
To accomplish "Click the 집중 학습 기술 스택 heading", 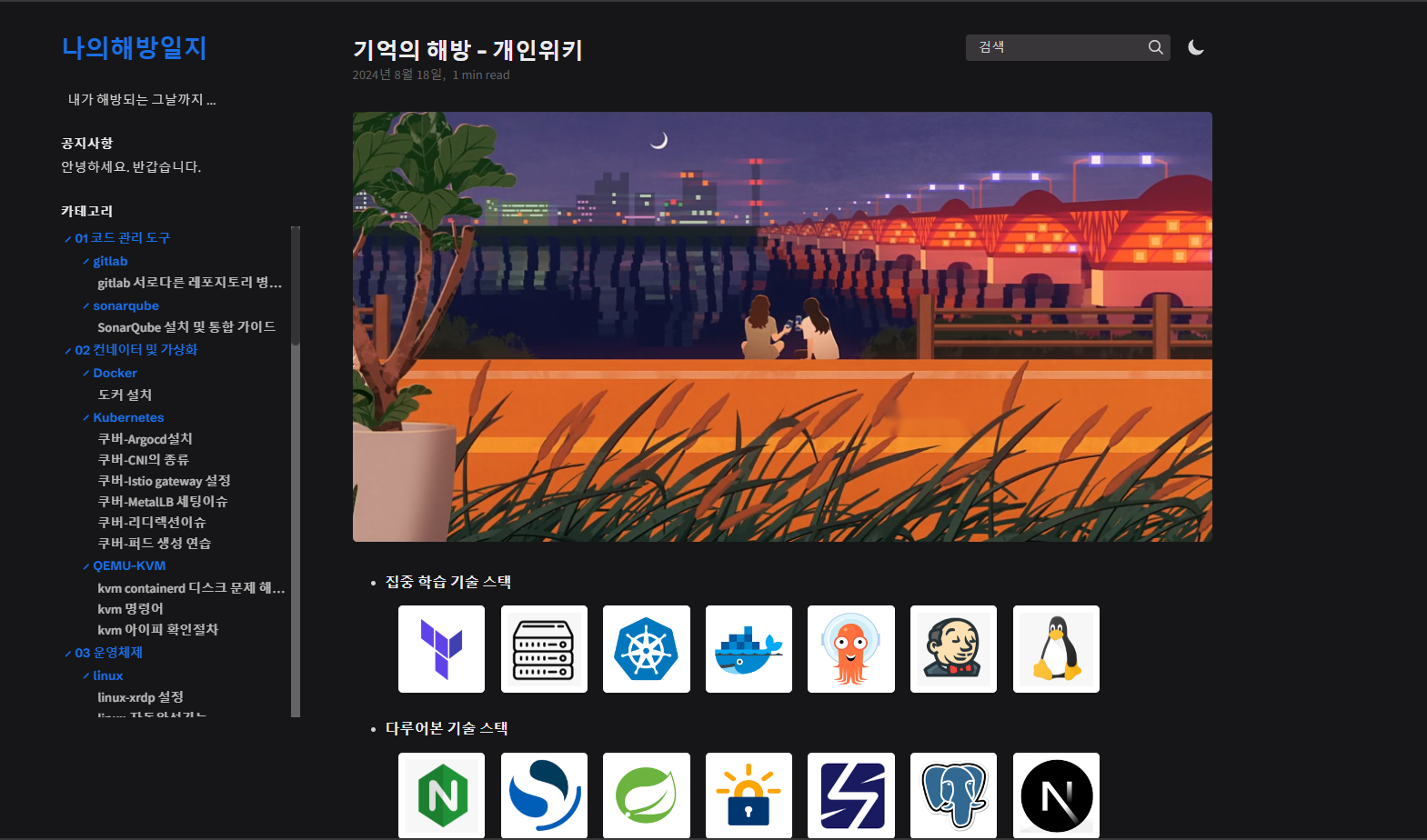I will click(x=448, y=582).
